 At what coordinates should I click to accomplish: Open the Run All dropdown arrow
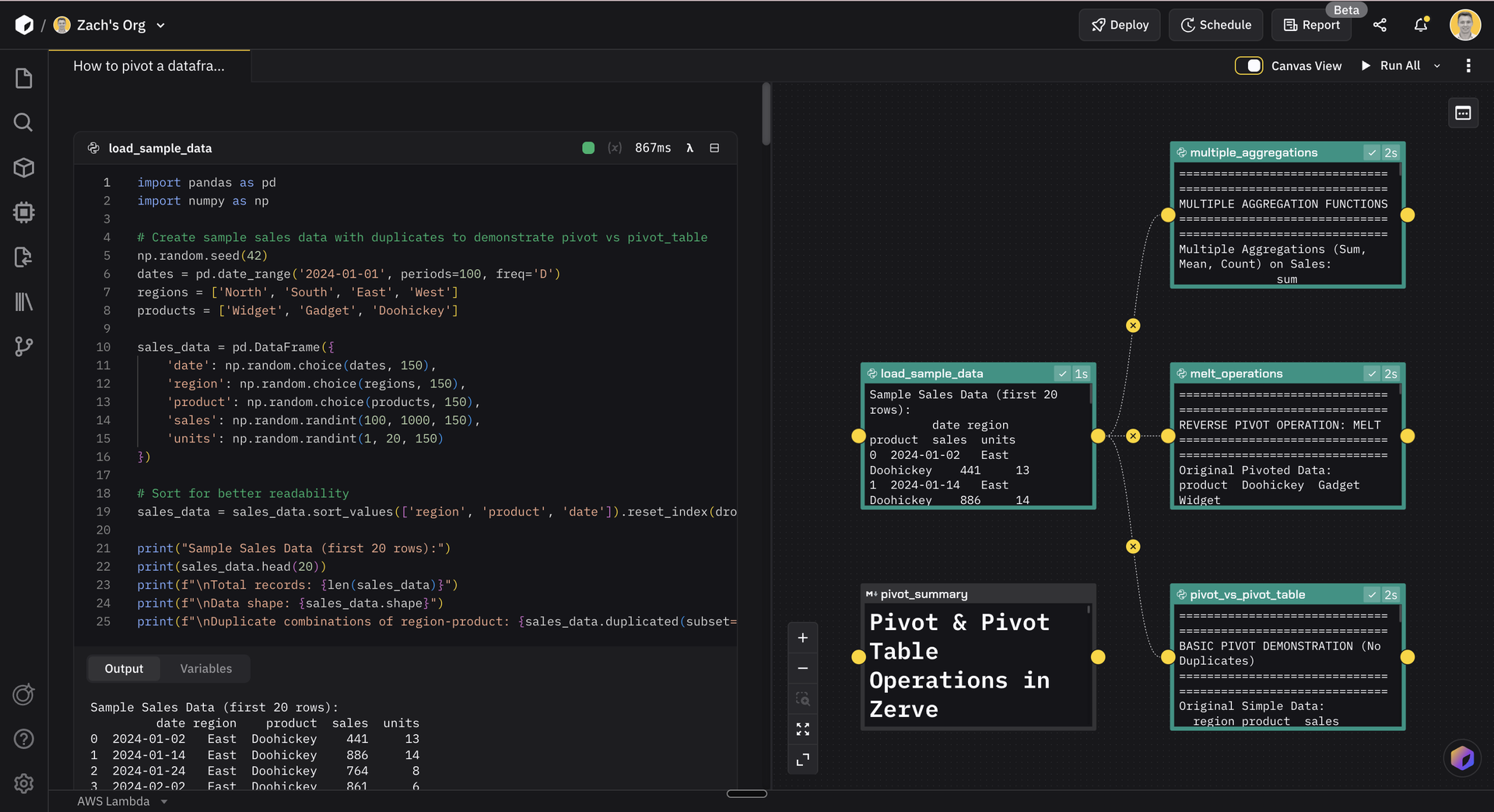point(1437,66)
